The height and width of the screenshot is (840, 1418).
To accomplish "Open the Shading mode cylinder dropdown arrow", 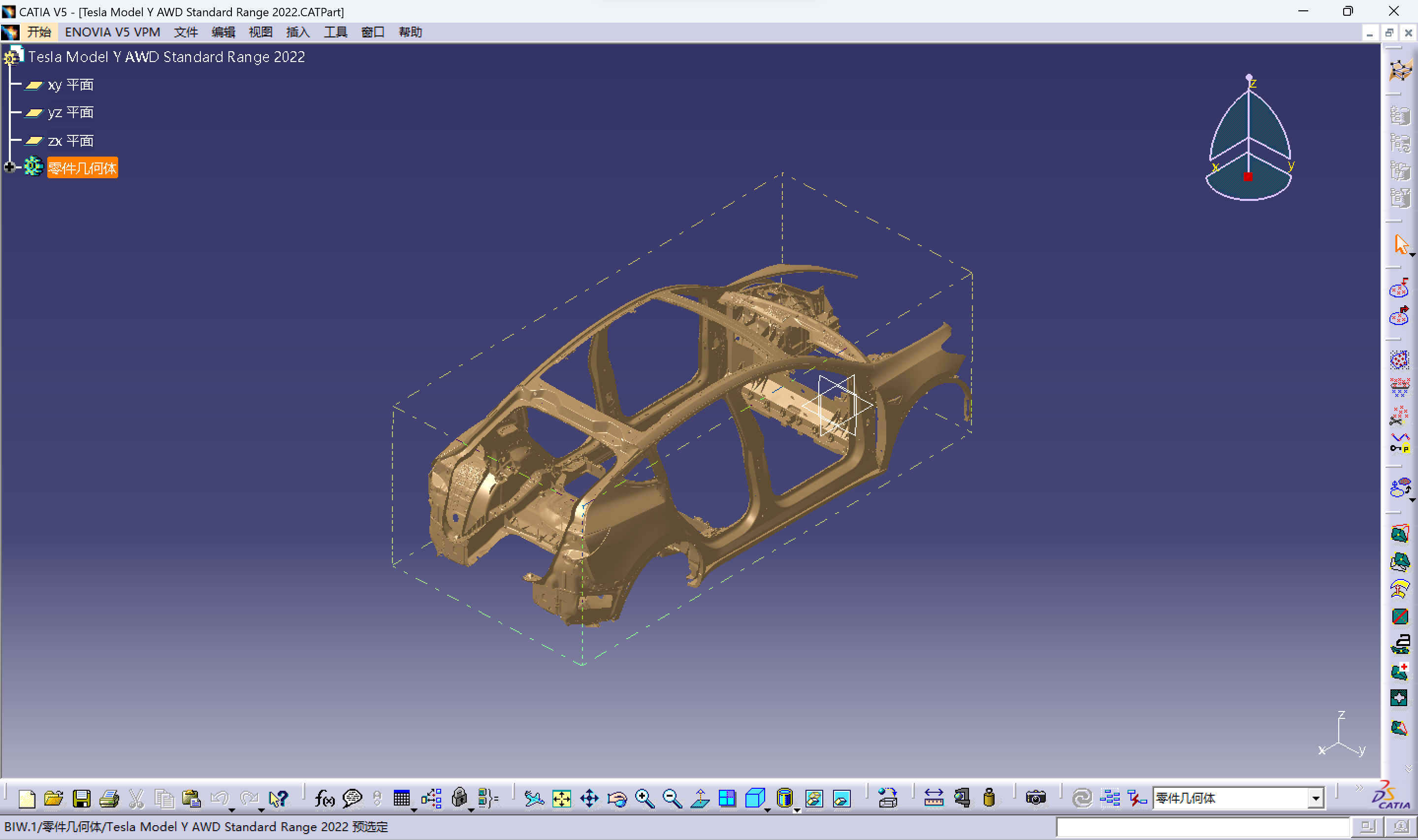I will (797, 810).
